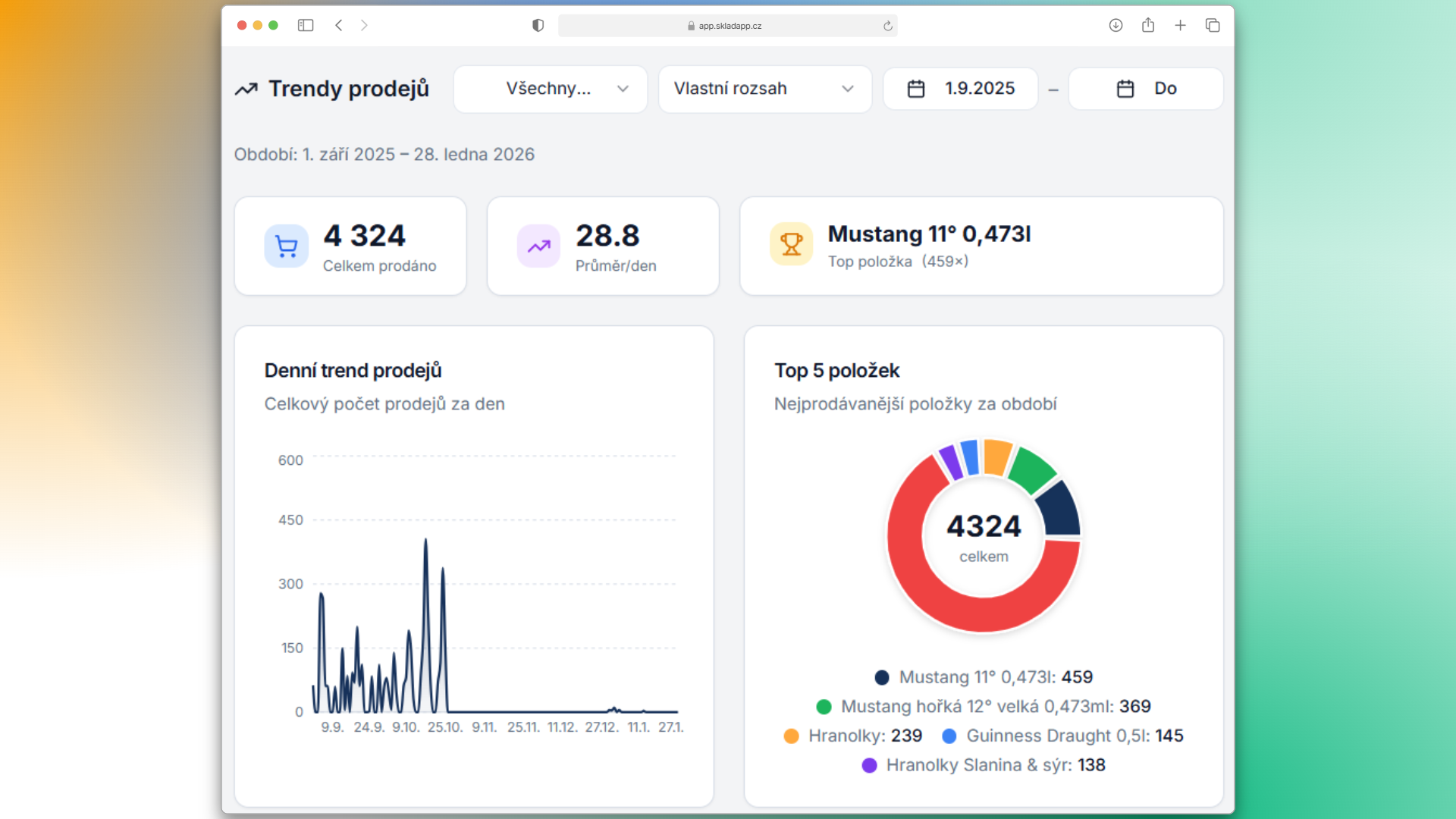Toggle the browser sidebar button
Viewport: 1456px width, 819px height.
point(306,25)
